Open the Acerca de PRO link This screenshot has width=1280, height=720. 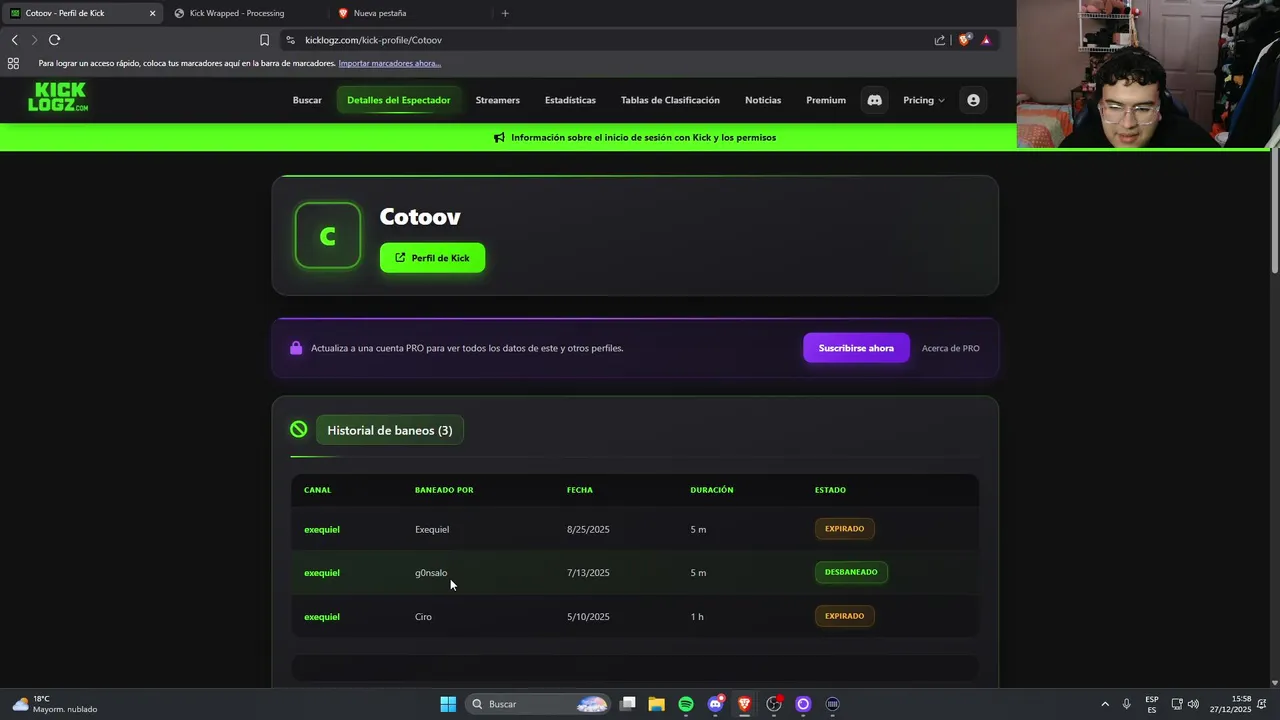[951, 348]
